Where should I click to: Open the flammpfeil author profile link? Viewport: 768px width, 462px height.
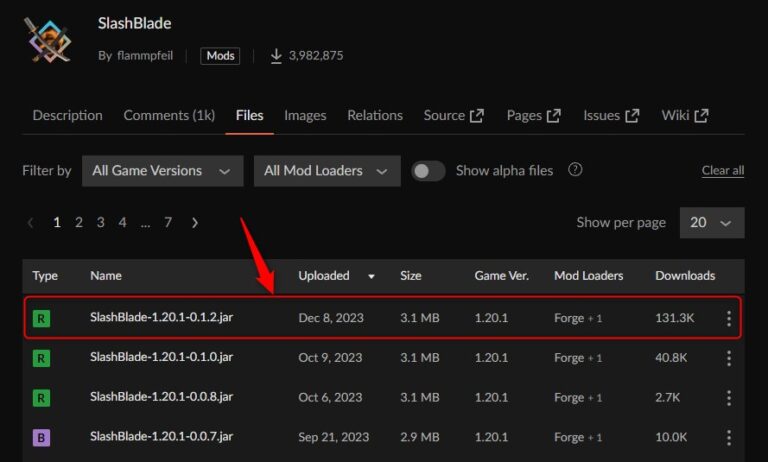click(x=145, y=56)
